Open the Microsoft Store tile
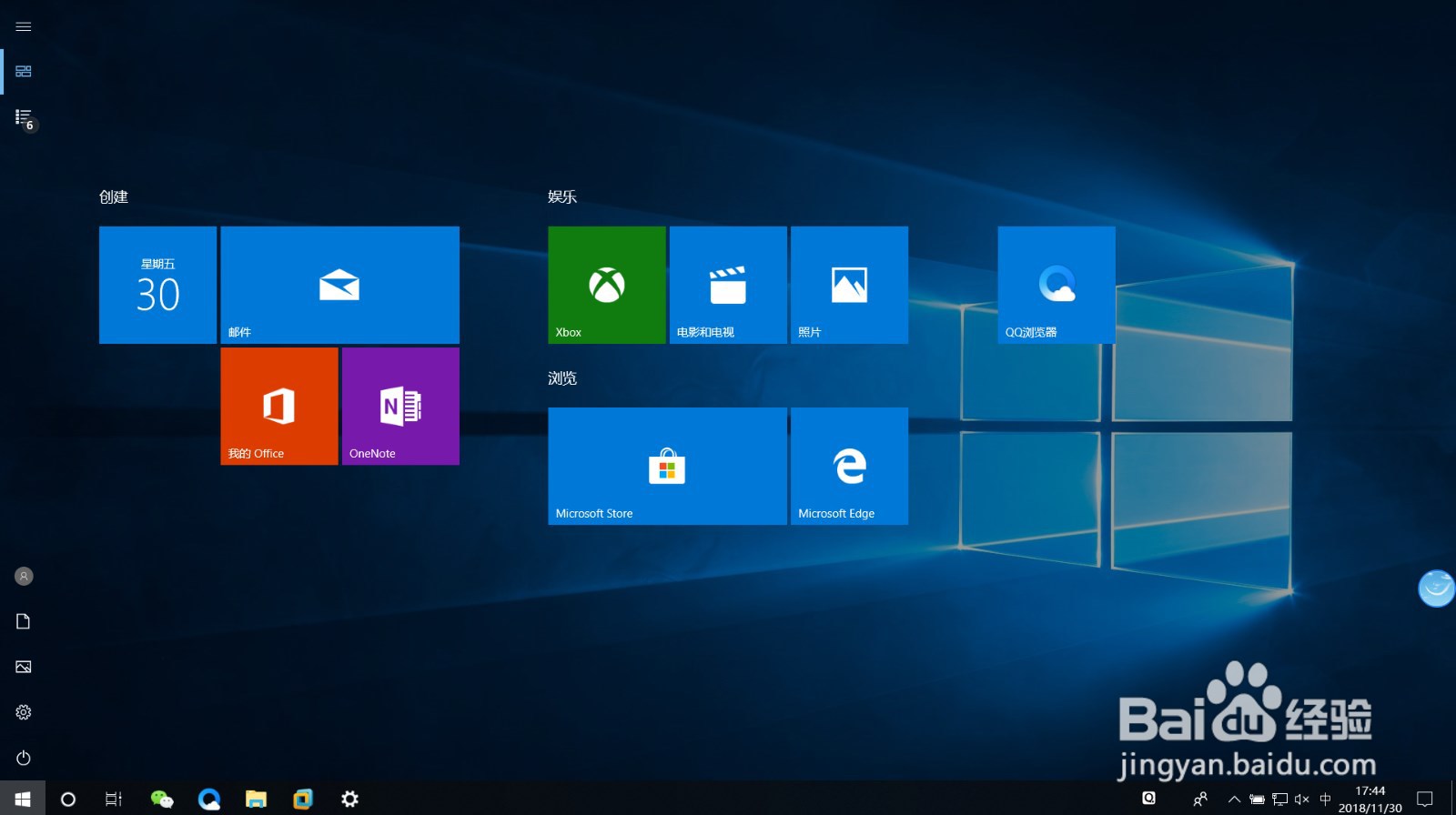1456x815 pixels. [667, 466]
